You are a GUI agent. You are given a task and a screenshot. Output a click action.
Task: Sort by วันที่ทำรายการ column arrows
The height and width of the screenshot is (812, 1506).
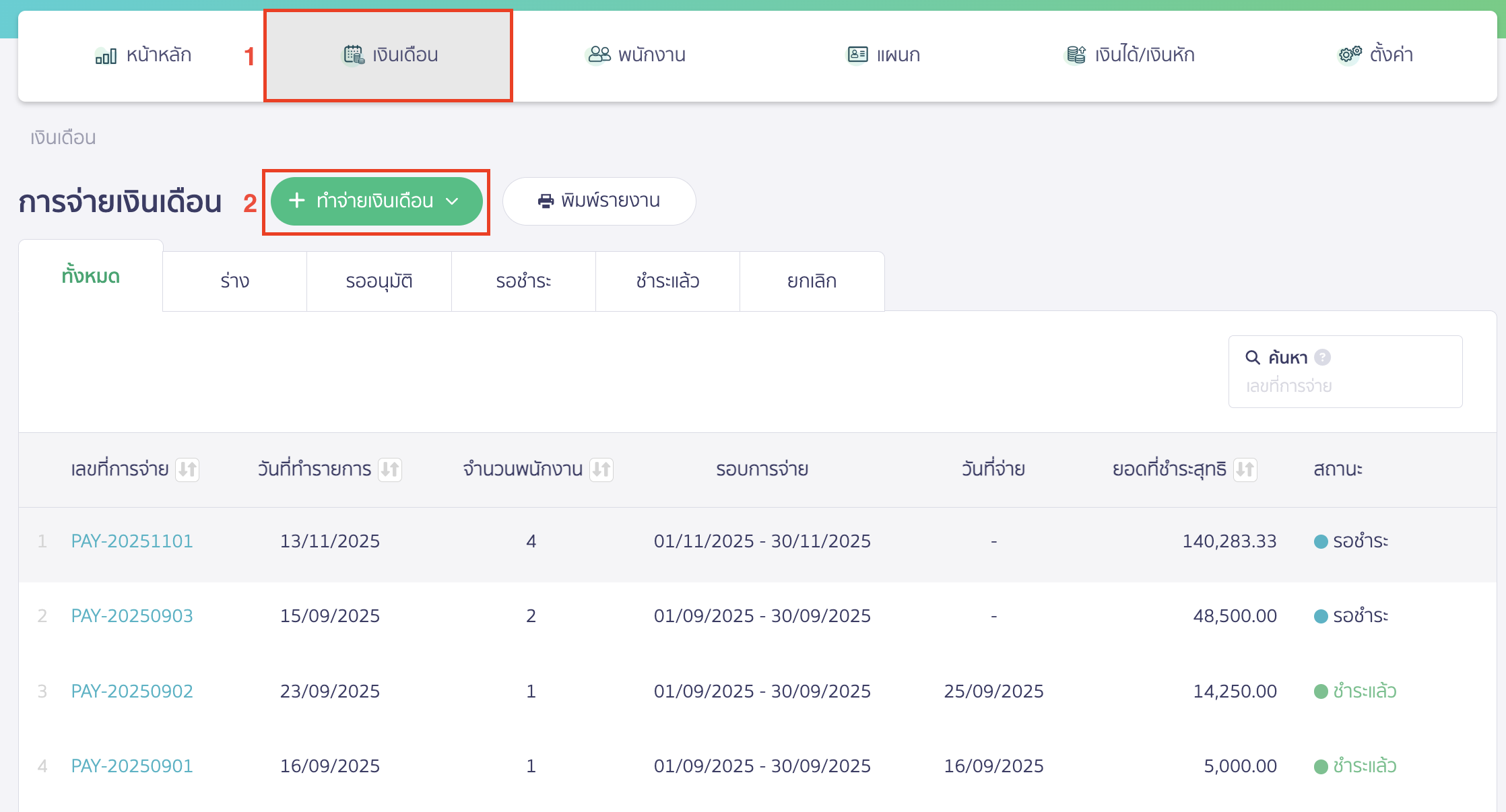tap(390, 469)
